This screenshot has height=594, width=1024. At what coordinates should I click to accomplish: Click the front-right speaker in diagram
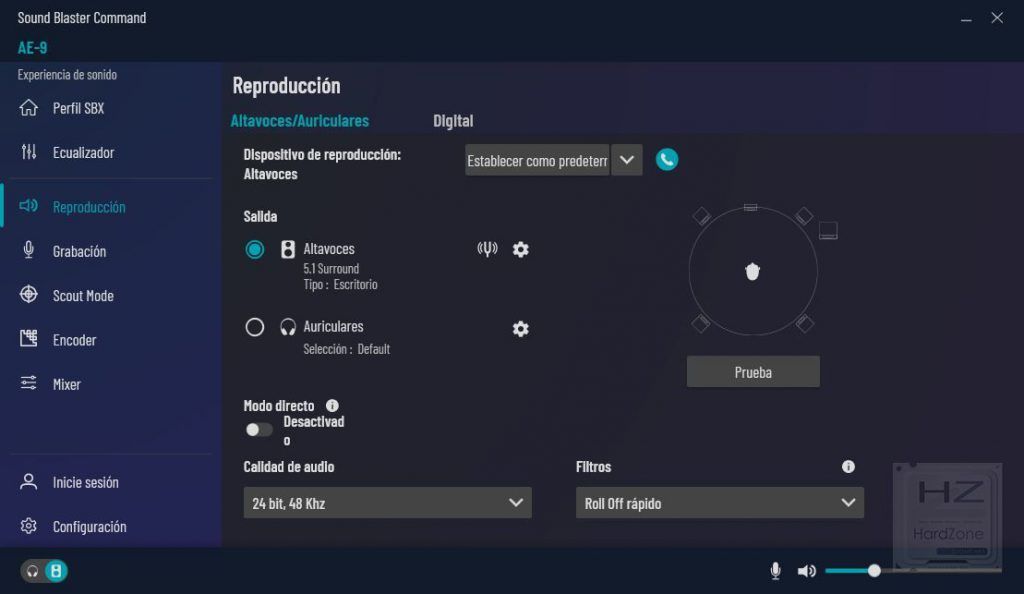point(804,216)
